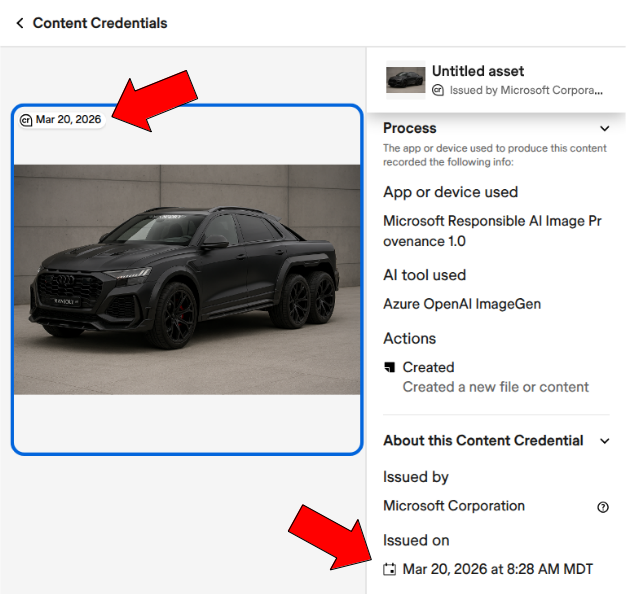Click Created a new file or content
The width and height of the screenshot is (626, 594).
click(x=495, y=387)
